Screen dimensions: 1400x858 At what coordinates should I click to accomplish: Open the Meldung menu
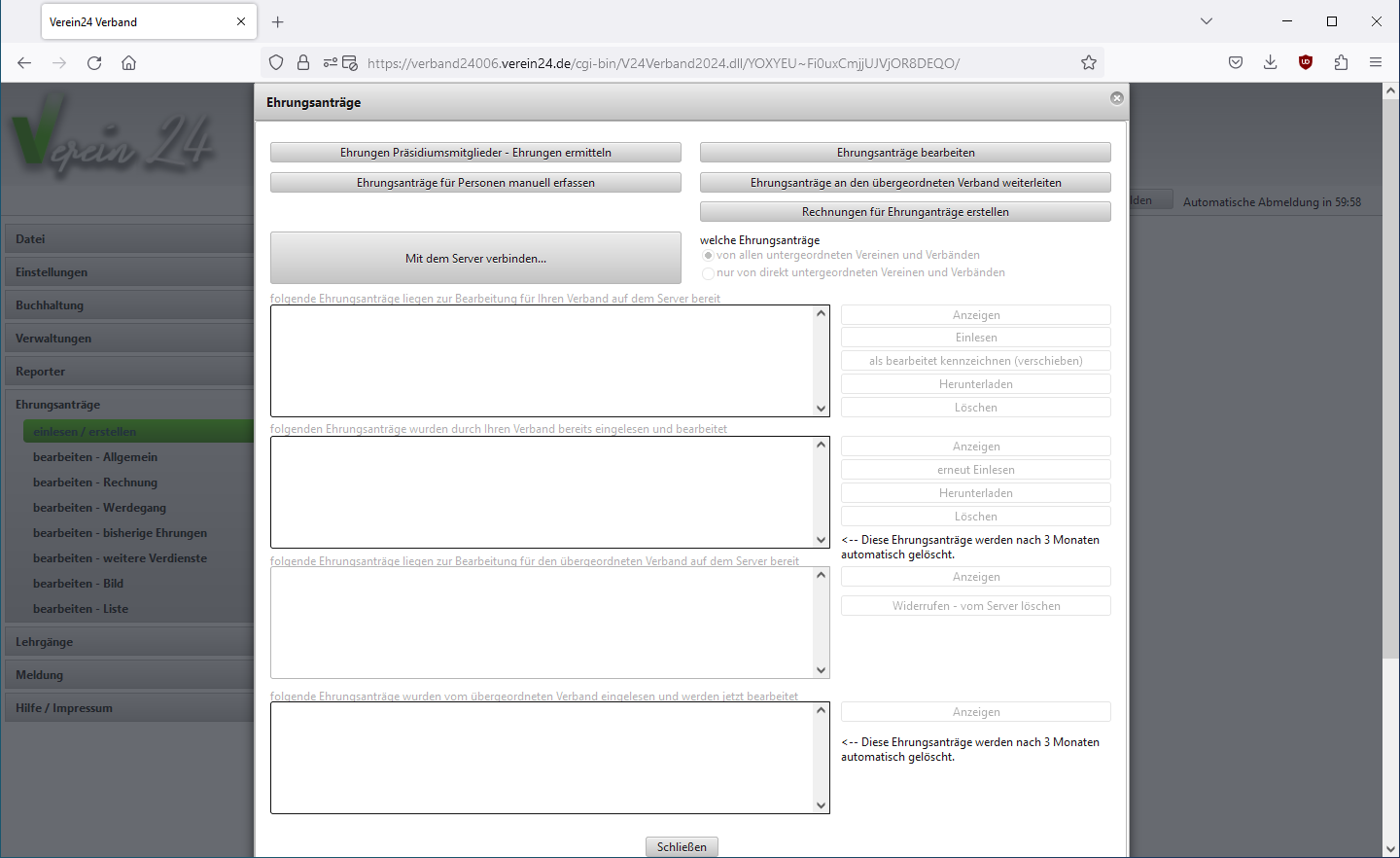pos(127,675)
